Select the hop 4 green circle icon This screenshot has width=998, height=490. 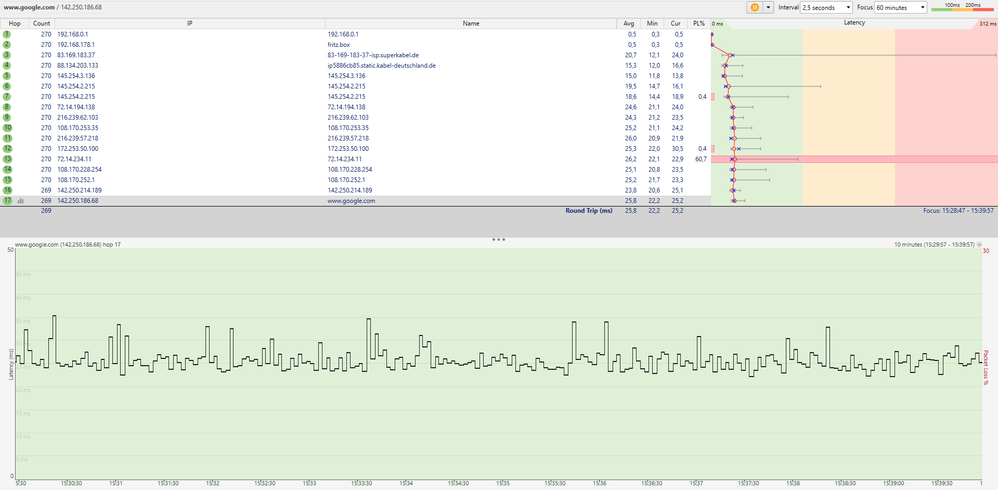click(x=7, y=65)
